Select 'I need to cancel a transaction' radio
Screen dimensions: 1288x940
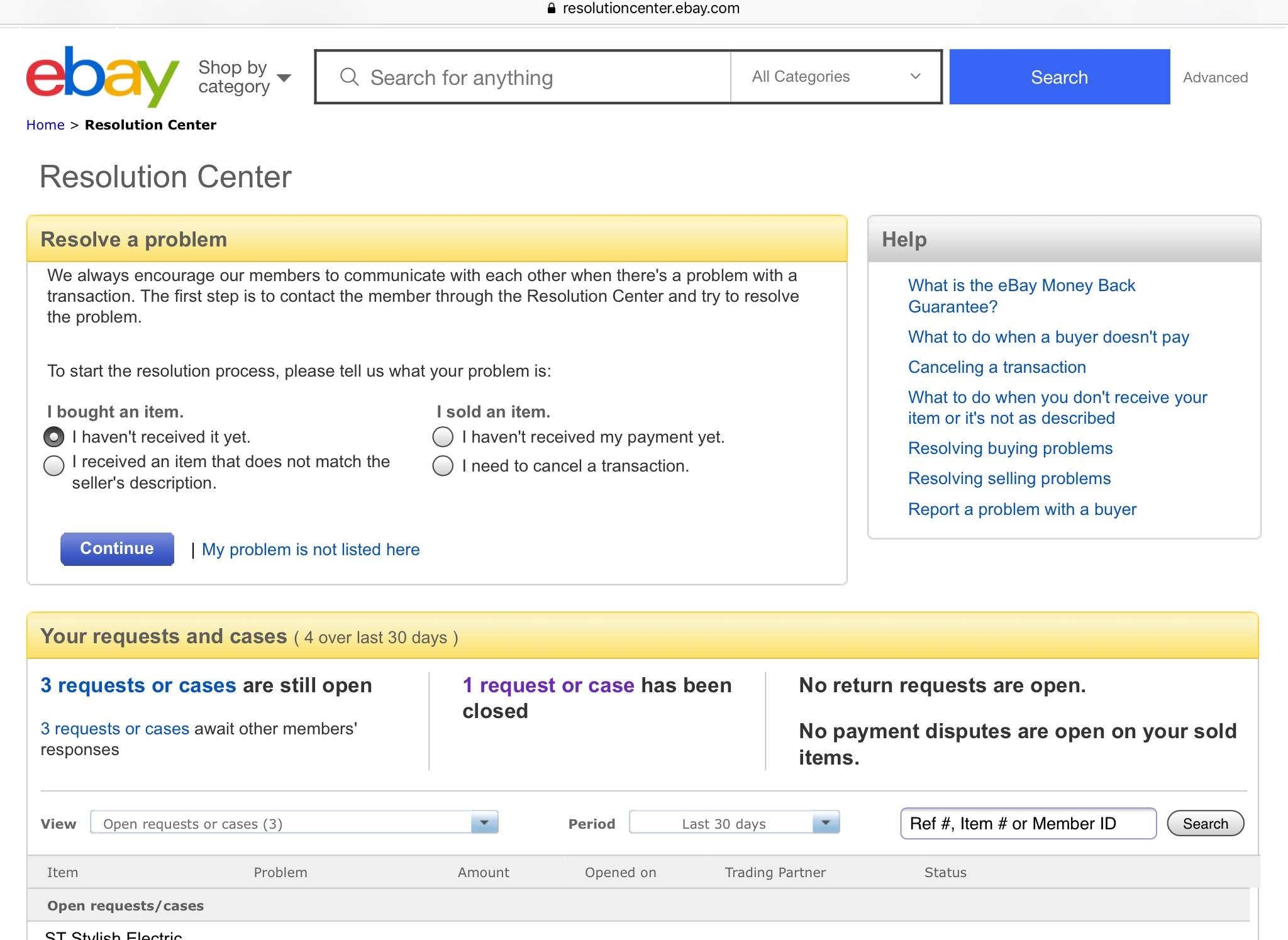[x=443, y=465]
